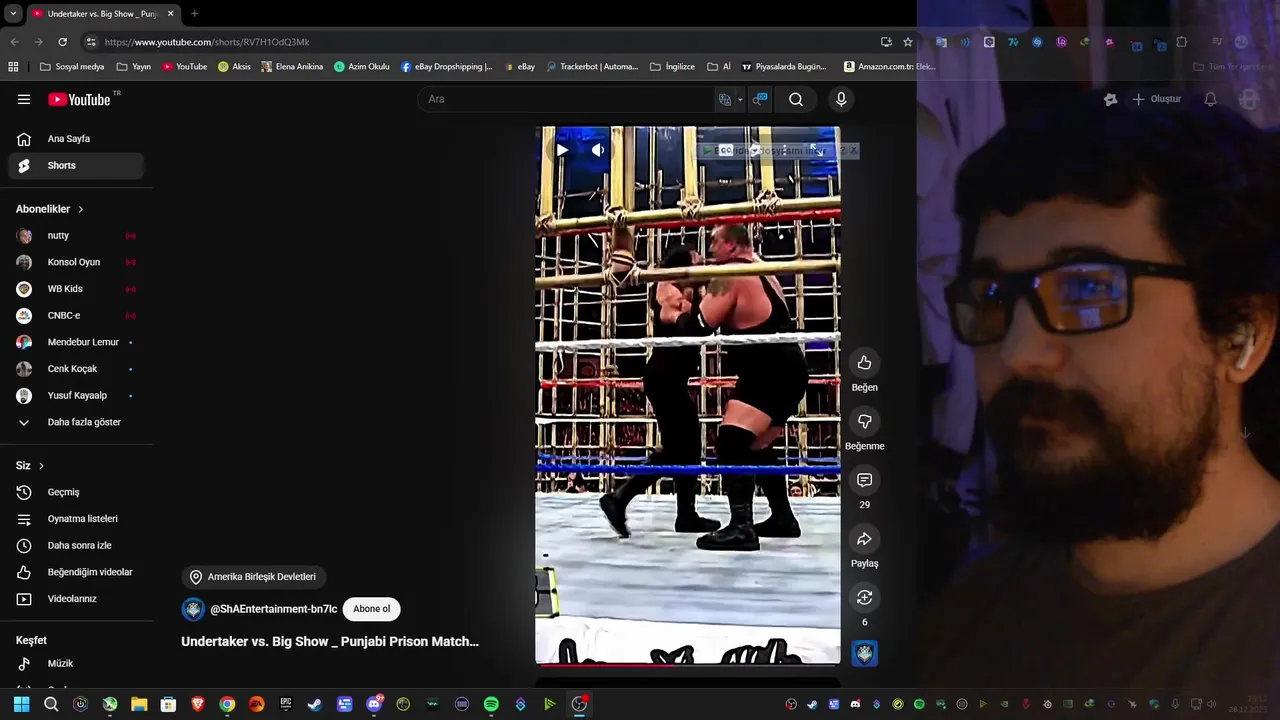Open File Explorer from taskbar

point(139,704)
